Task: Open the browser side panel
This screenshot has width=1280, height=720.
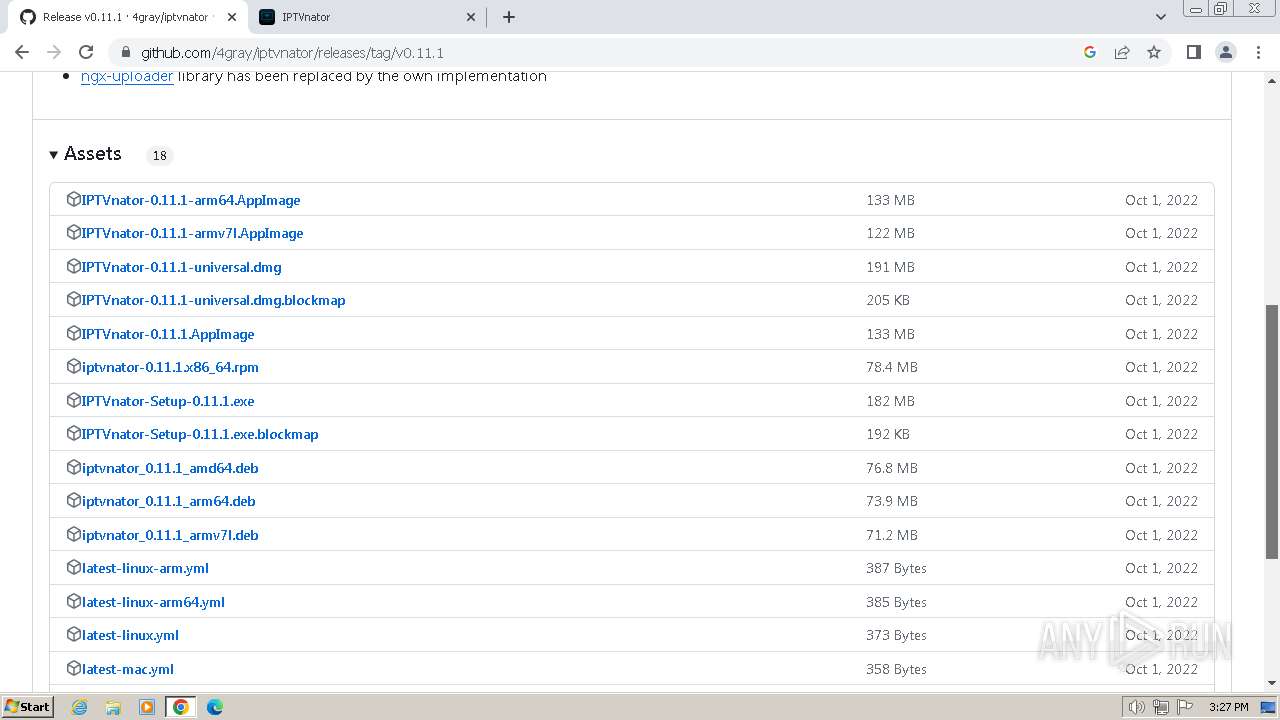Action: (x=1193, y=52)
